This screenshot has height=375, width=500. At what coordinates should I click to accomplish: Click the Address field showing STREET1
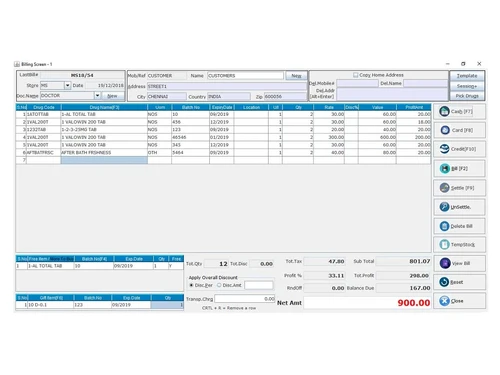pos(227,86)
